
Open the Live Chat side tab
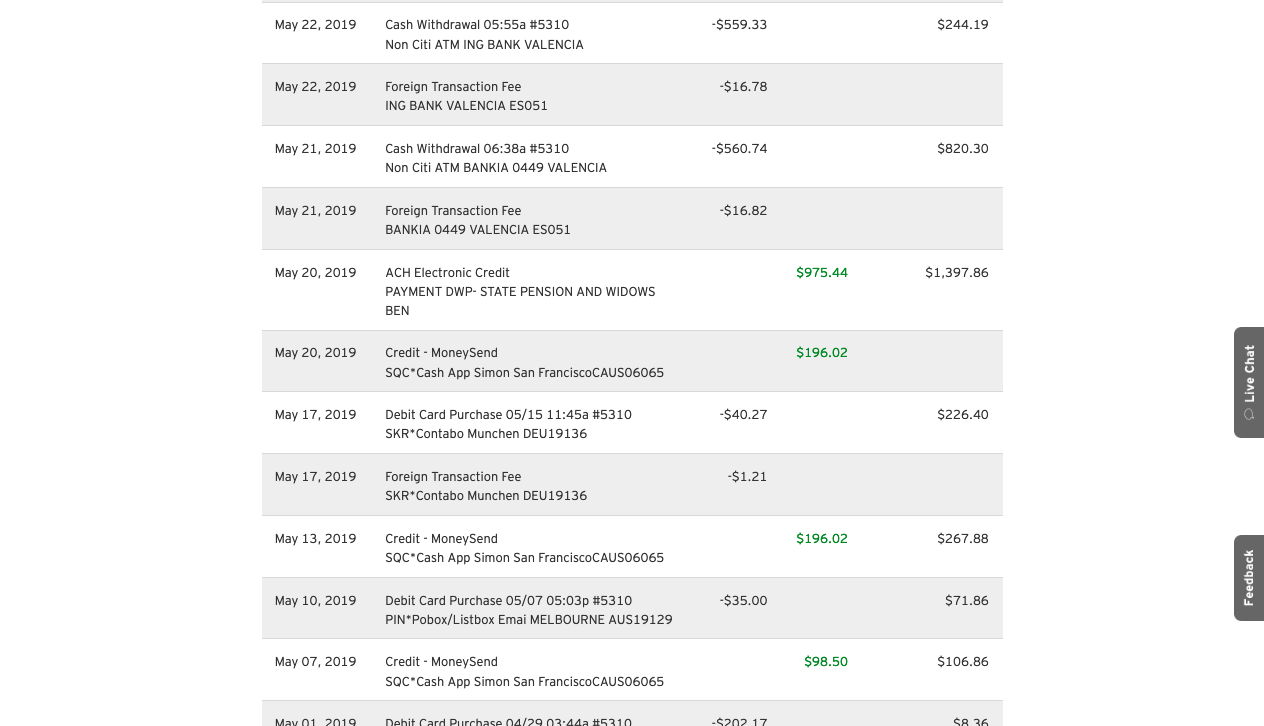pyautogui.click(x=1249, y=372)
